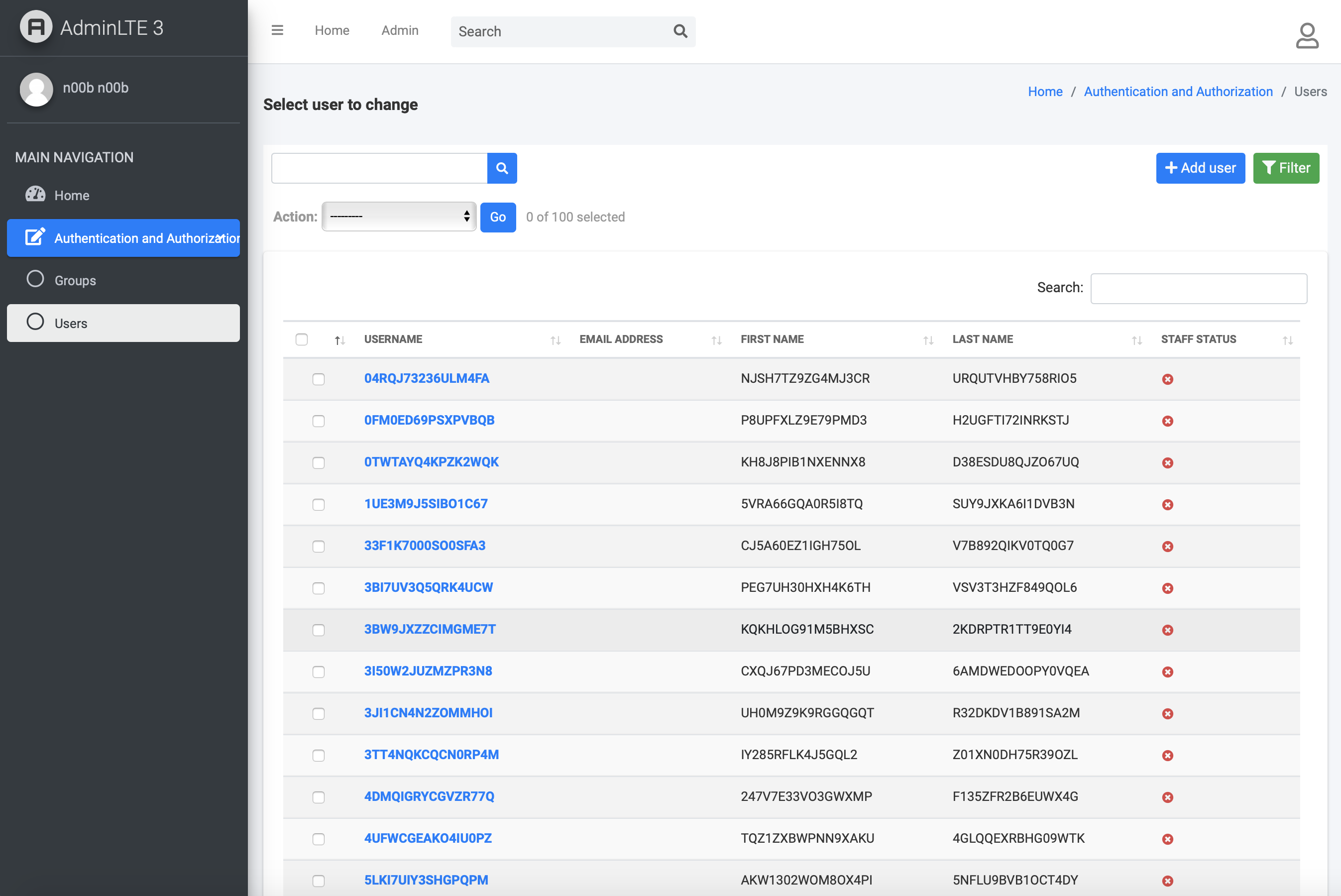Click the Authentication and Authorization sidebar icon
This screenshot has height=896, width=1341.
(35, 237)
